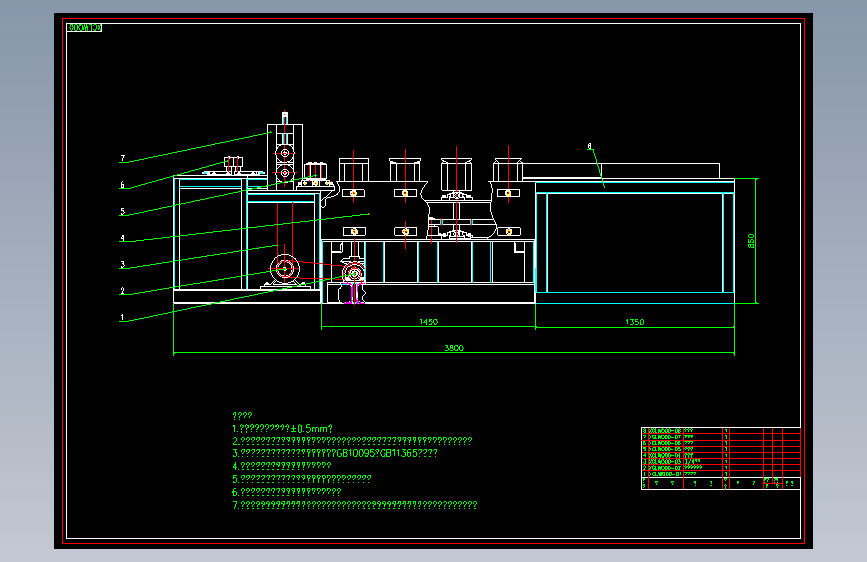
Task: Click the "1450" dimension value
Action: coord(429,322)
